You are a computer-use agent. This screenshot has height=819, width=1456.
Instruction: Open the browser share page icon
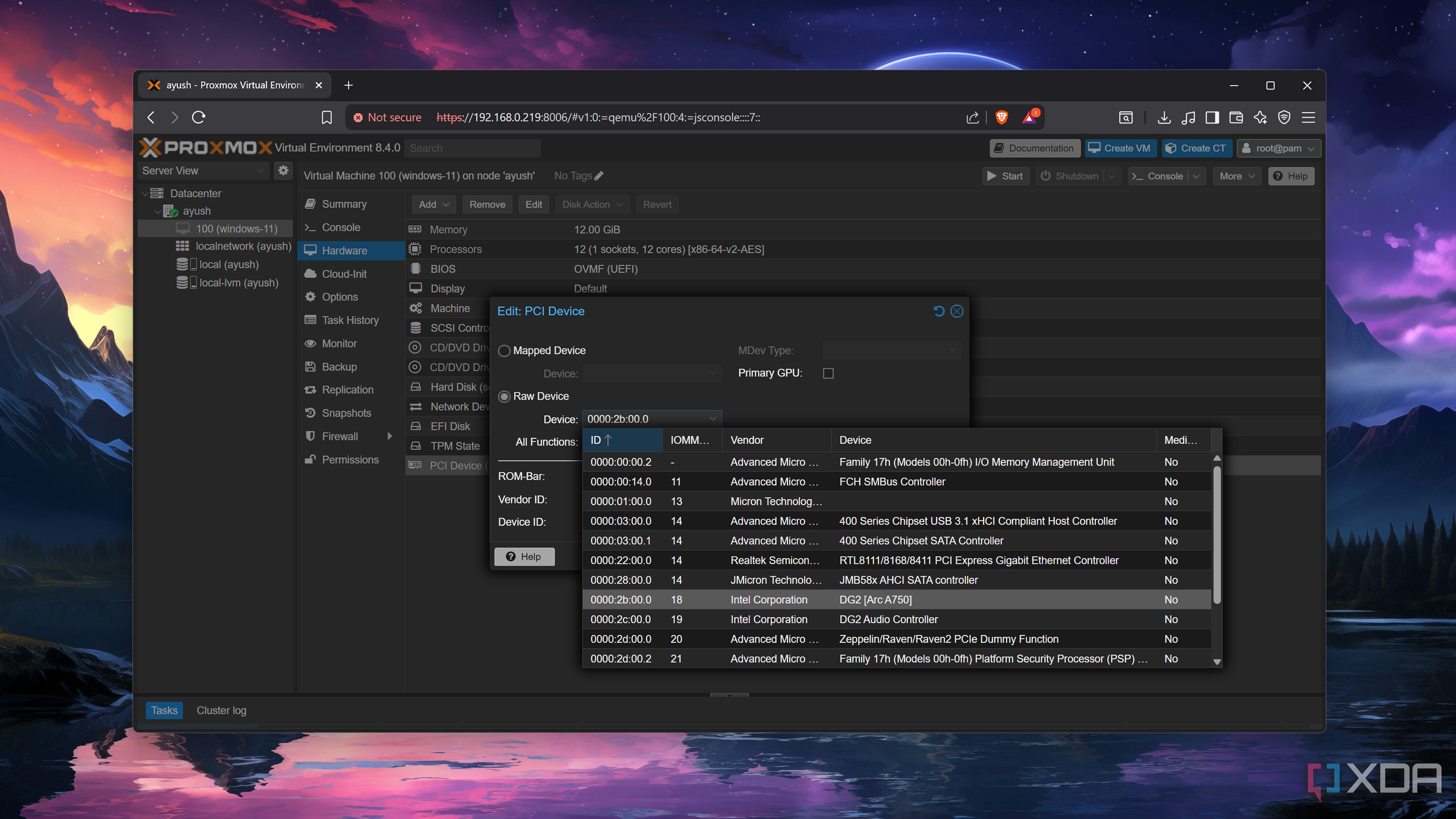coord(972,118)
